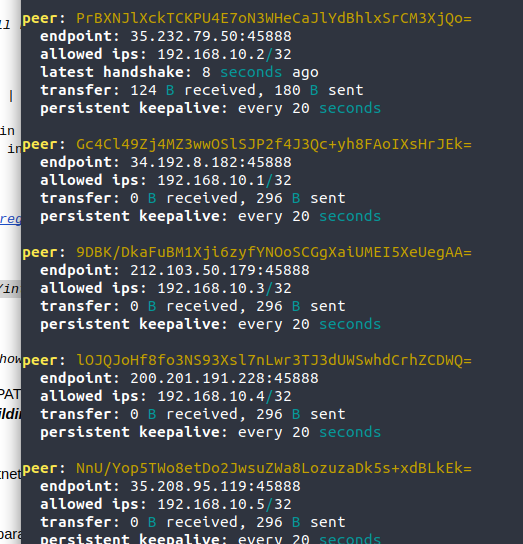Click transfer line below 192.168.10.5/32
The width and height of the screenshot is (523, 544).
[x=193, y=522]
